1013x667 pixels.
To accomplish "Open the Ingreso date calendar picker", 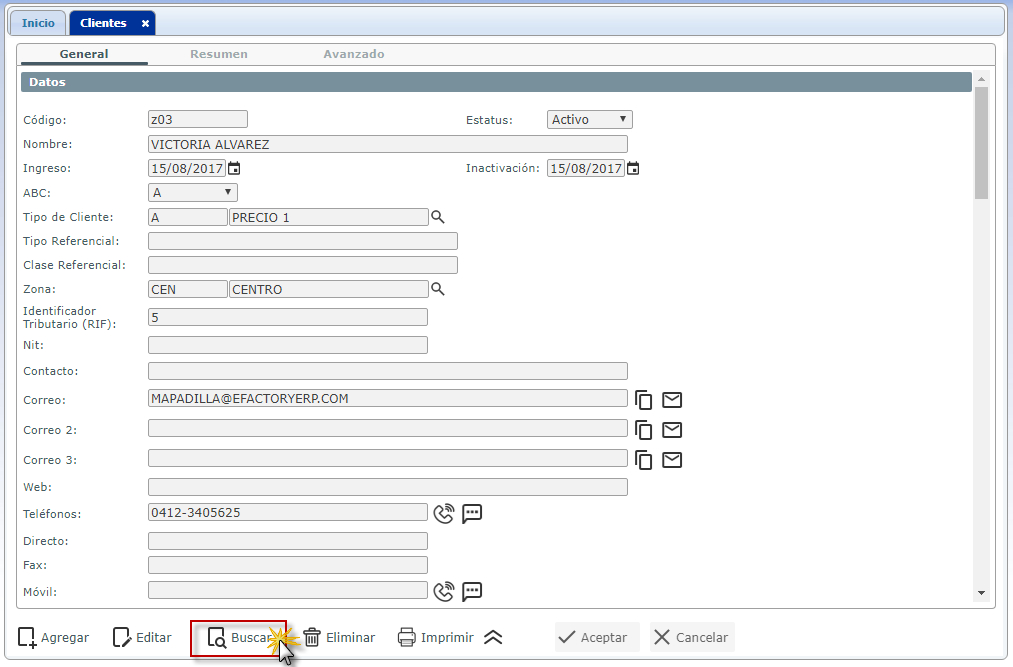I will (x=235, y=168).
